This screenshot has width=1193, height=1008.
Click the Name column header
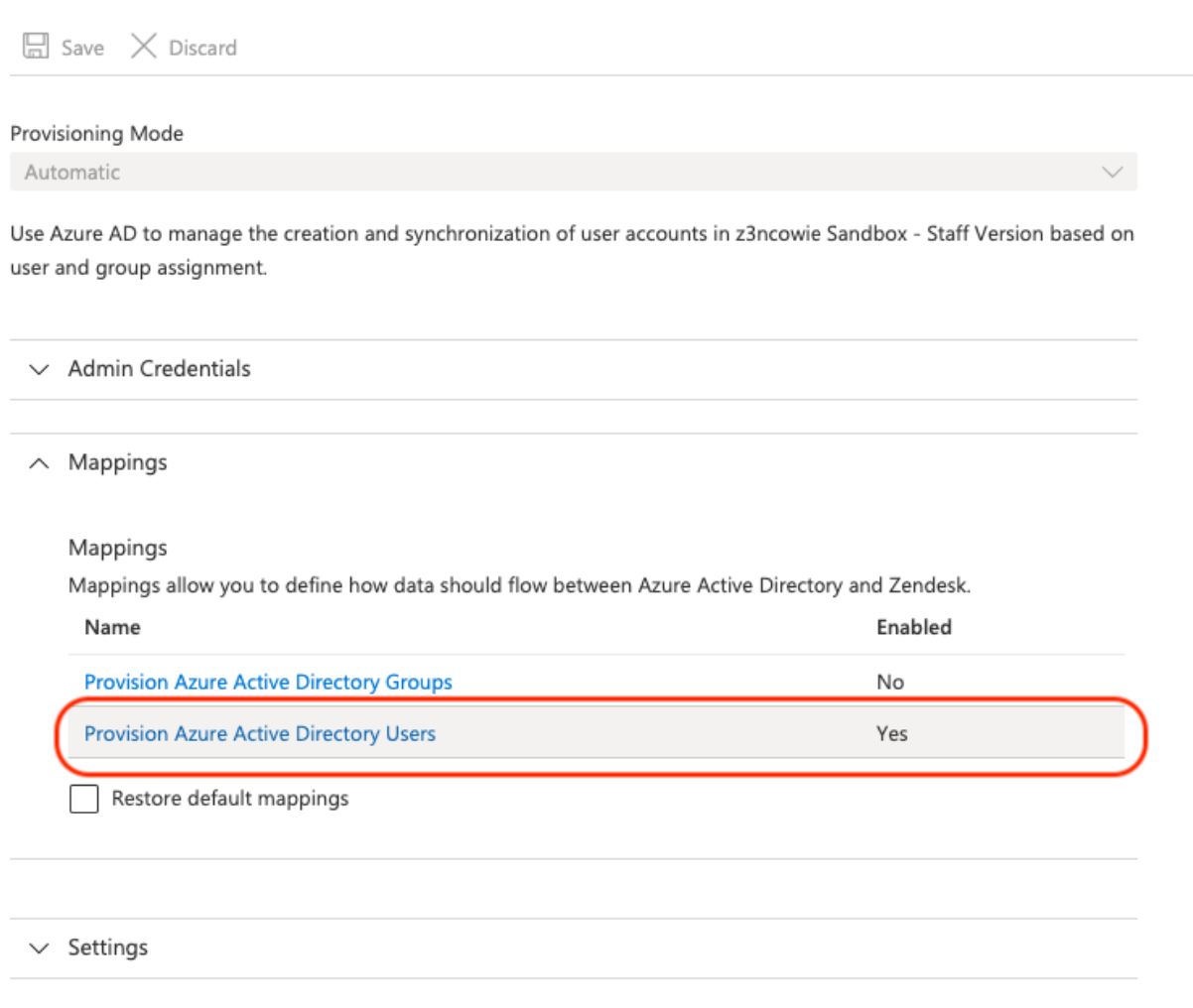pos(112,627)
